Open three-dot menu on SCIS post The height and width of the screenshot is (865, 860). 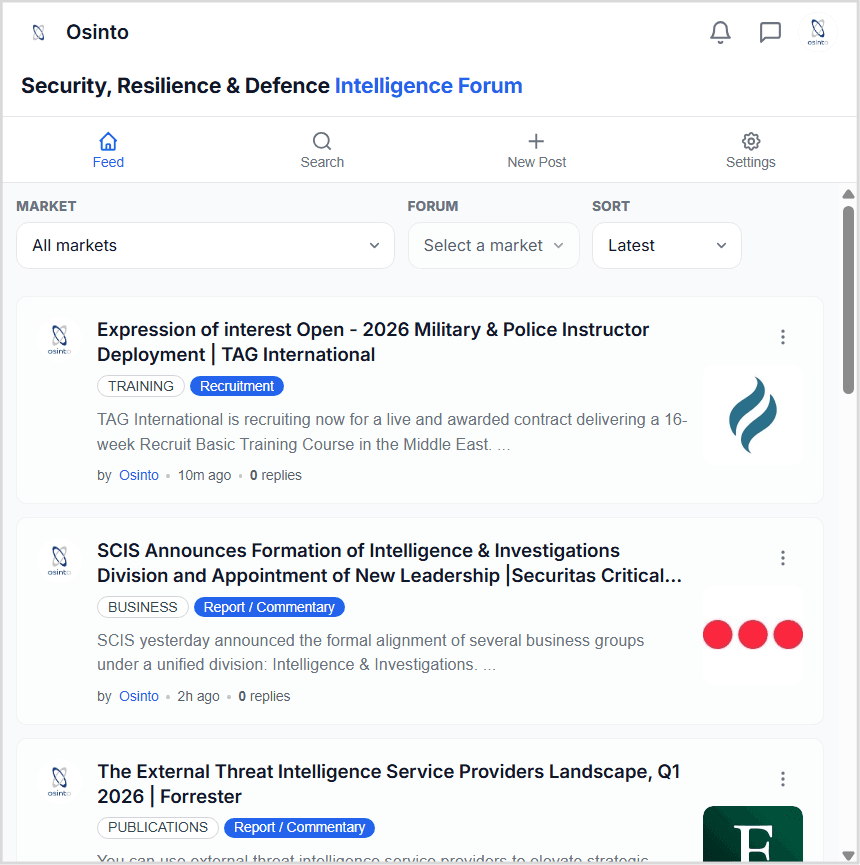[783, 558]
